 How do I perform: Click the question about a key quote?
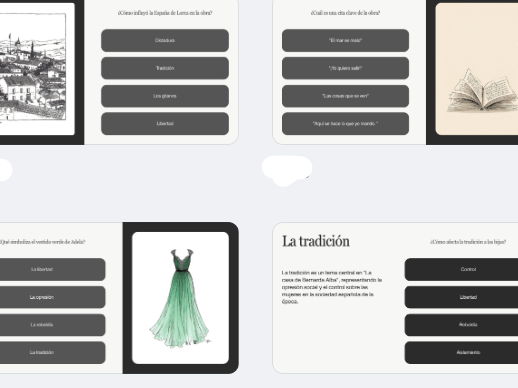(345, 13)
